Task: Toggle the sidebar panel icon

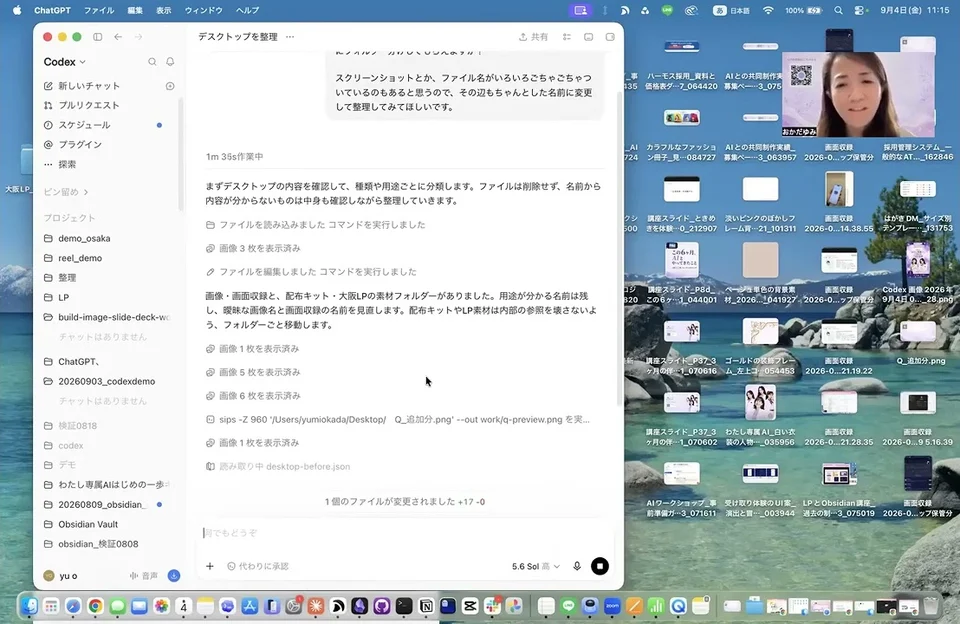Action: [97, 37]
